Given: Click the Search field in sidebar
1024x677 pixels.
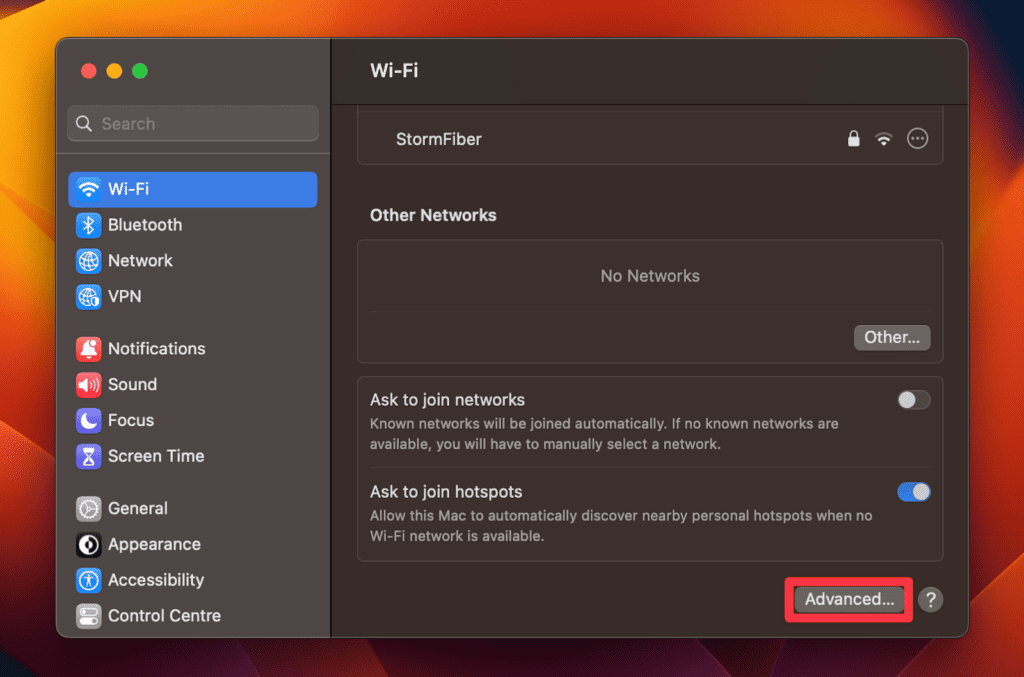Looking at the screenshot, I should coord(193,124).
